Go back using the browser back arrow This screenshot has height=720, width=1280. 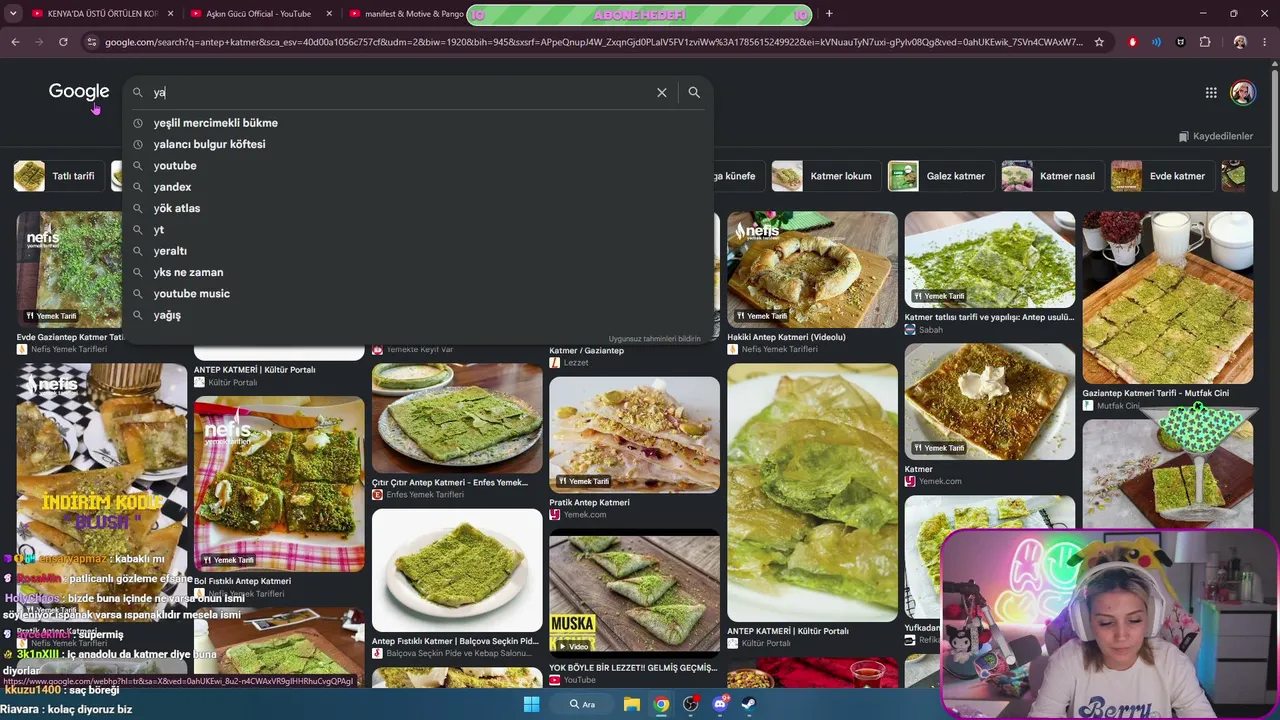15,42
